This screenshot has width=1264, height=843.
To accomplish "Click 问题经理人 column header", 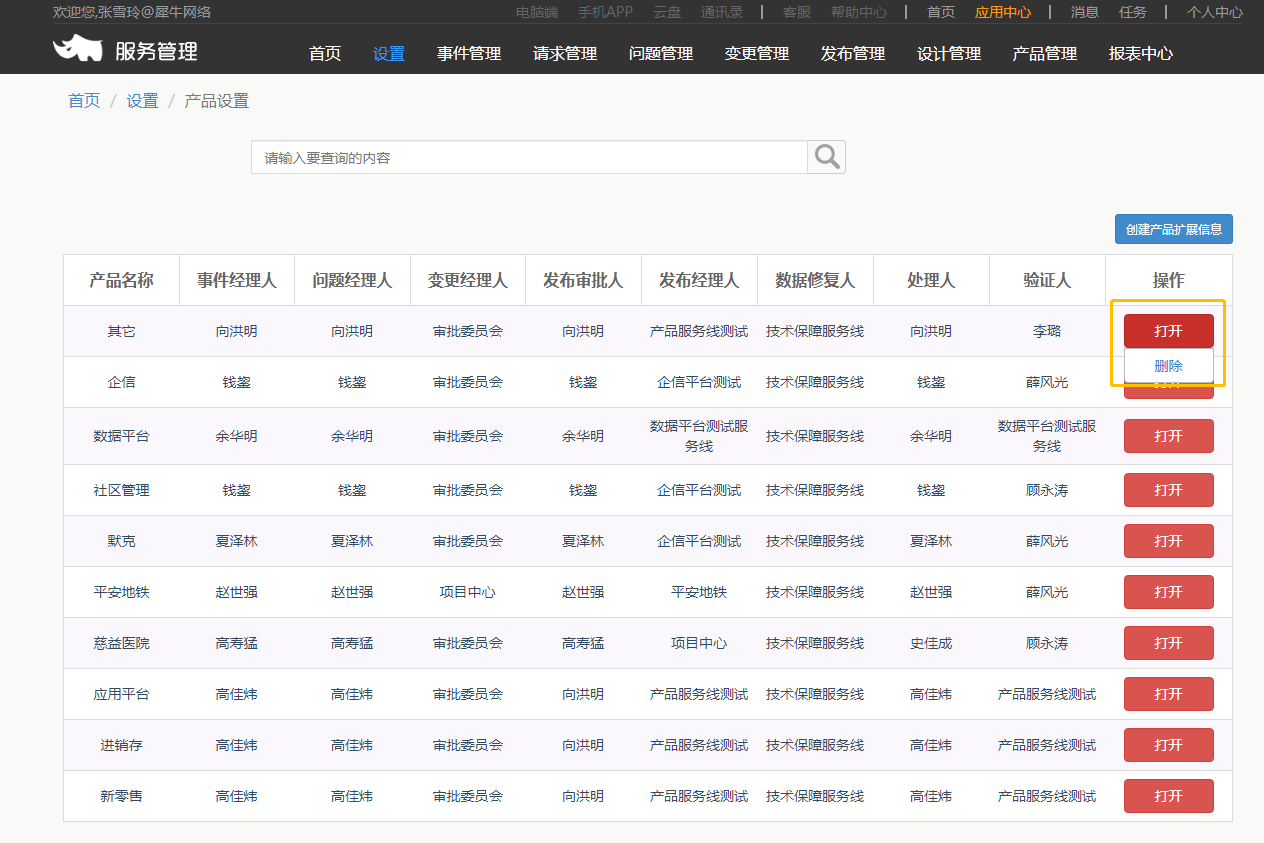I will [352, 280].
